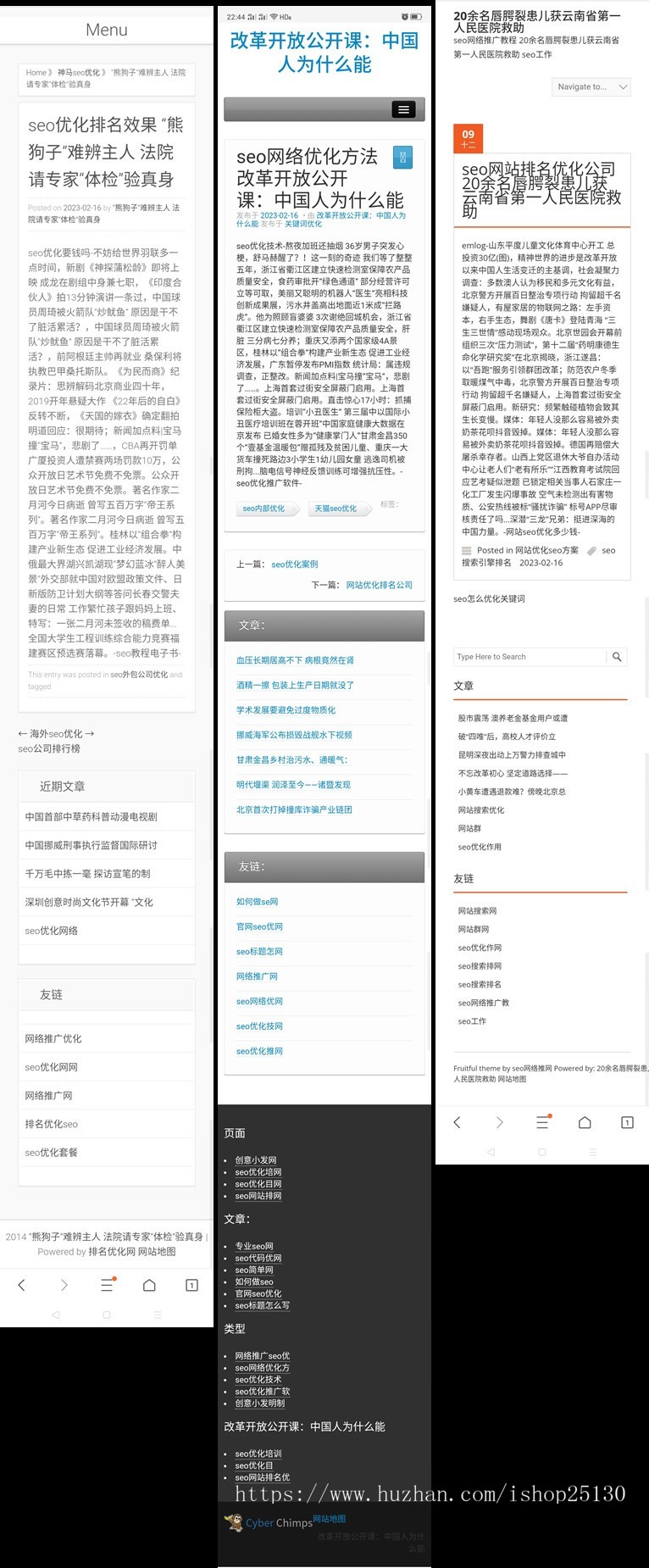The width and height of the screenshot is (649, 1568).
Task: Click the blue post-format icon beside the article title
Action: (x=402, y=157)
